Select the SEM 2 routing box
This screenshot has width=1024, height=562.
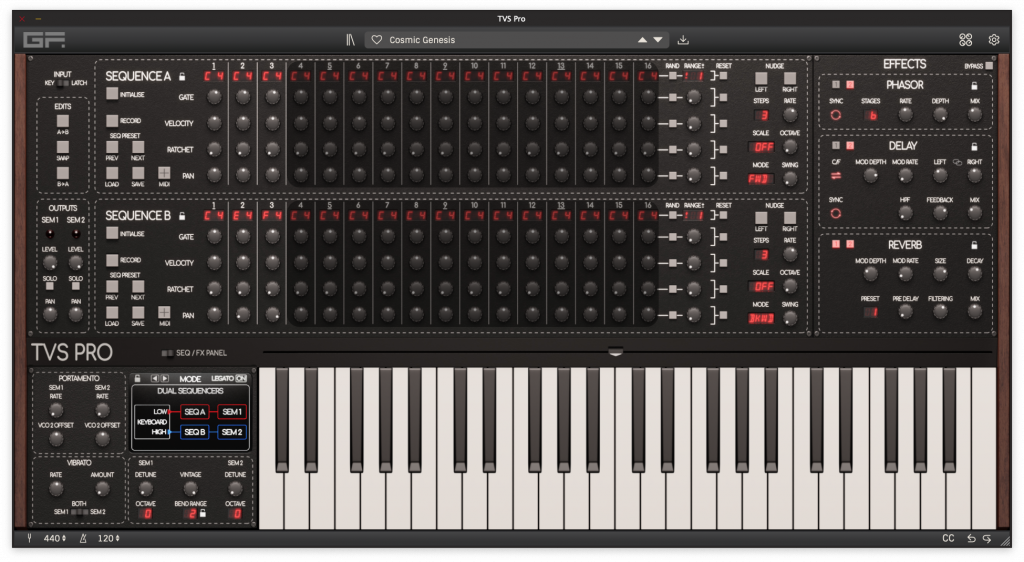232,432
